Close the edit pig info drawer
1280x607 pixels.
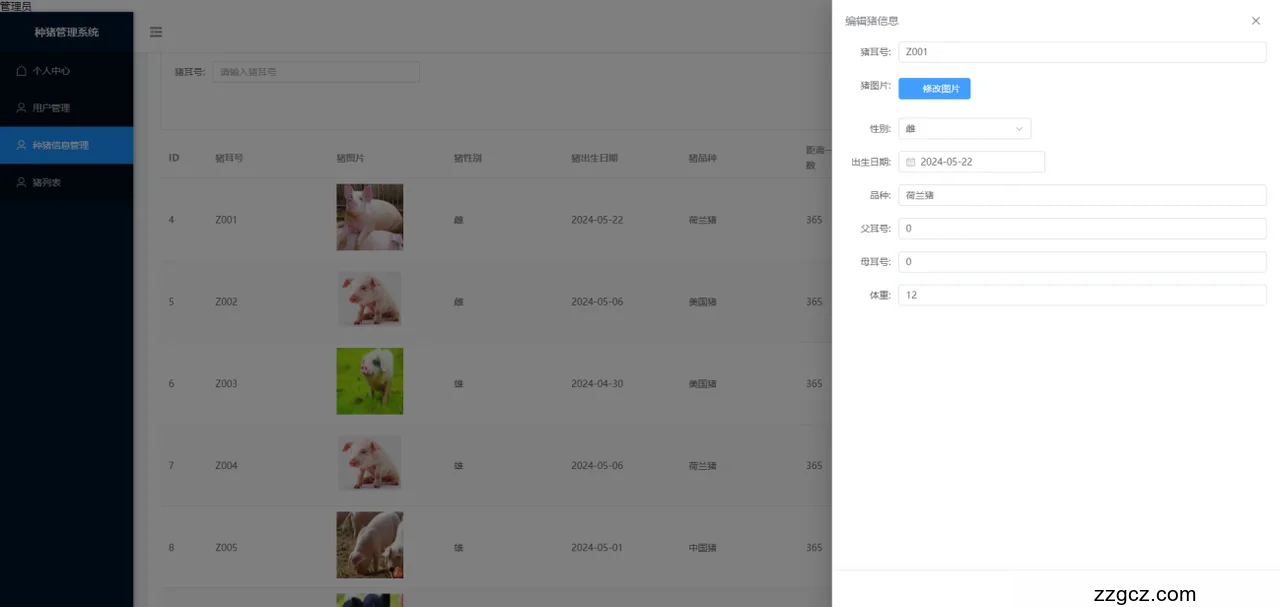tap(1255, 21)
